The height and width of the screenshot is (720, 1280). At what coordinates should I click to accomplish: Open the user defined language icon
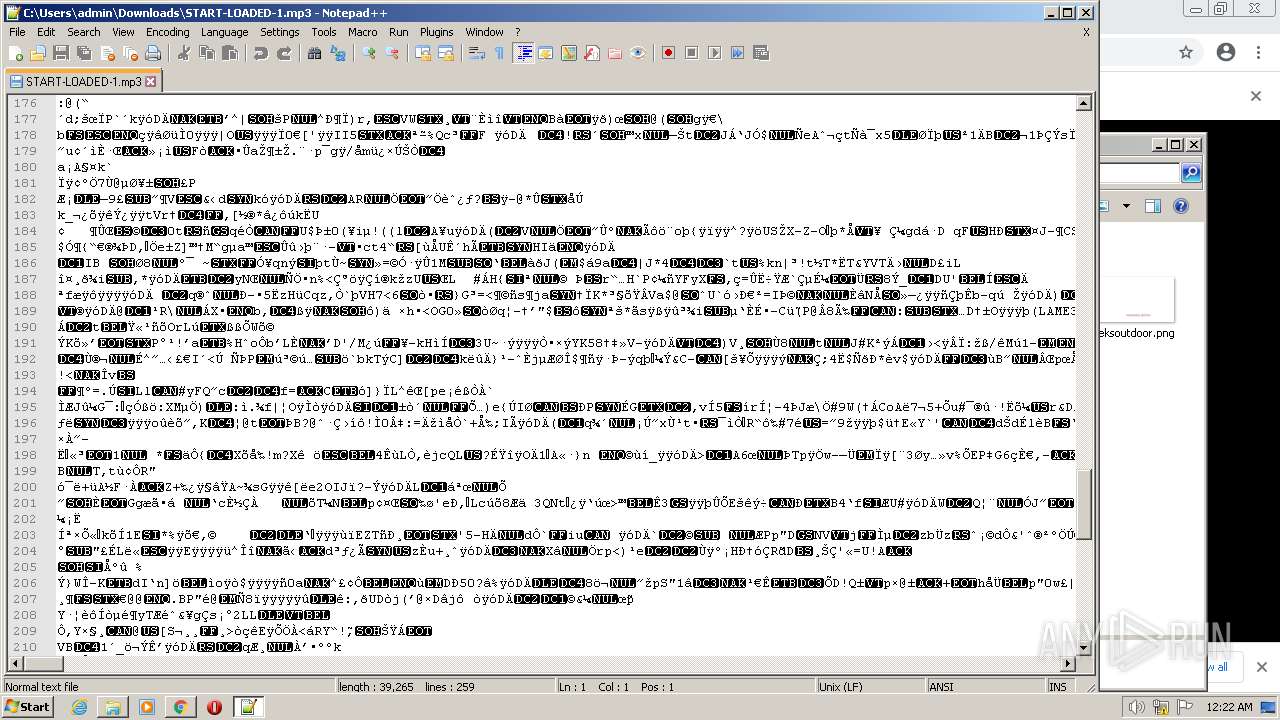pyautogui.click(x=547, y=53)
